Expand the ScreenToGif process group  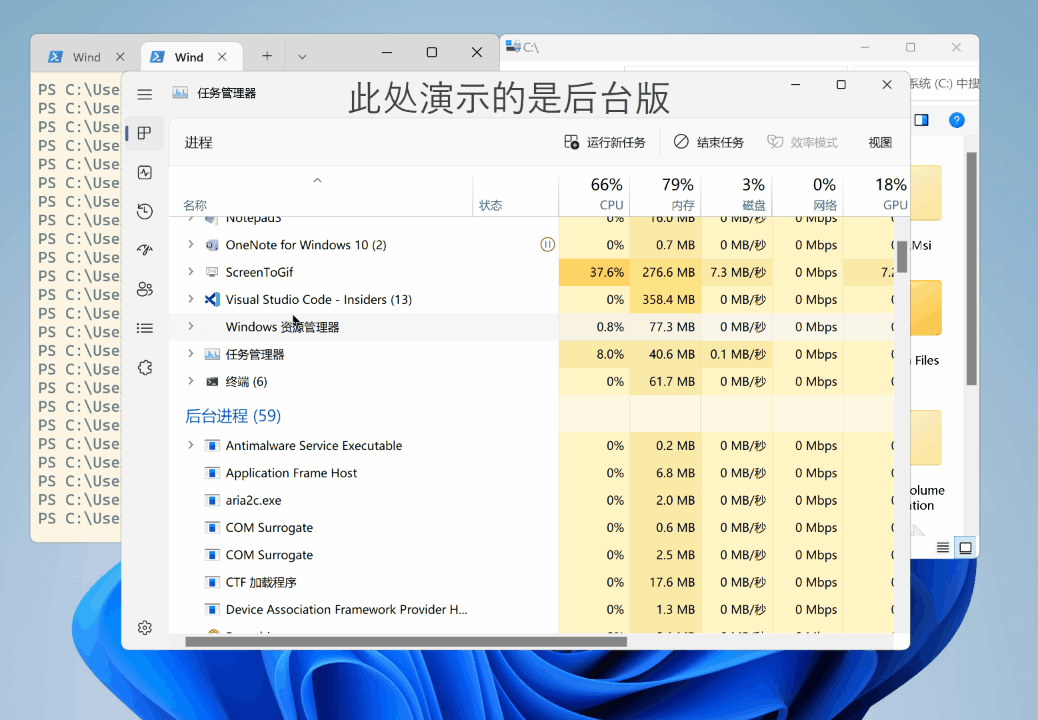[x=191, y=271]
